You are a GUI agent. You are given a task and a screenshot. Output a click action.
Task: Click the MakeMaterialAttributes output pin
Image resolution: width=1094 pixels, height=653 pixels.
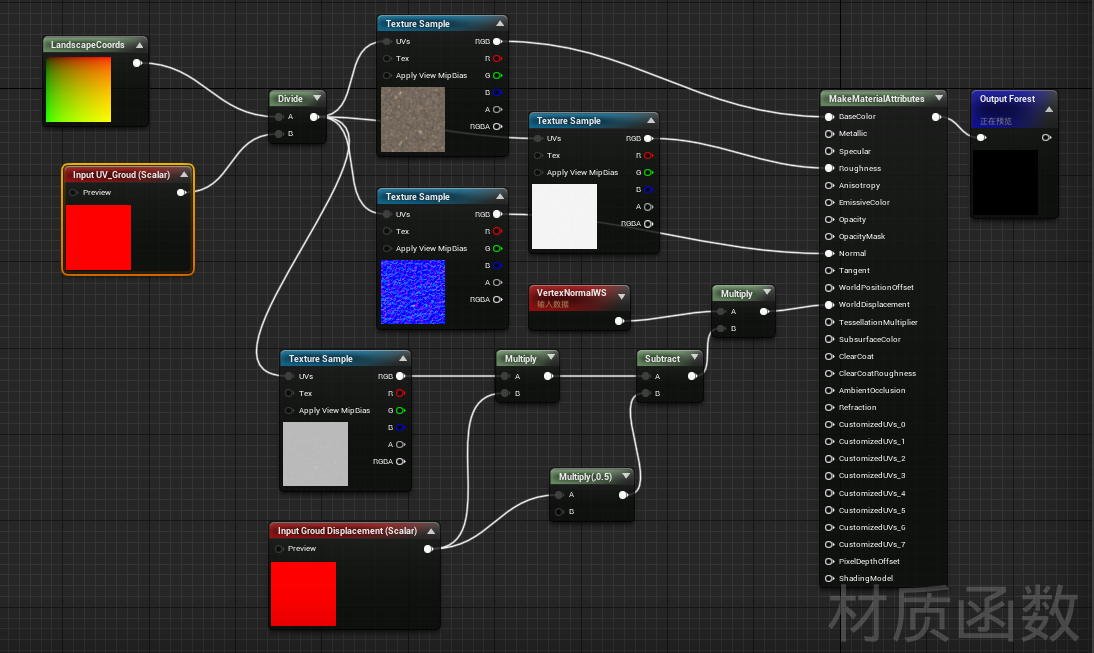(936, 117)
